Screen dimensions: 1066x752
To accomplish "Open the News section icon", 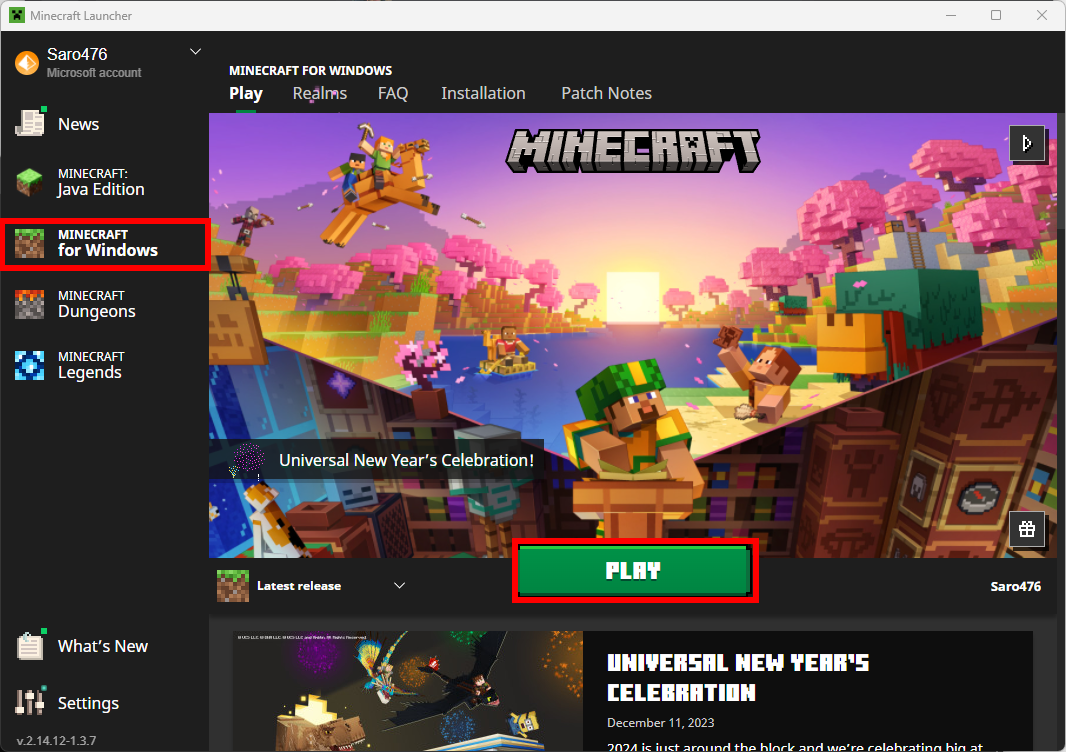I will [31, 123].
